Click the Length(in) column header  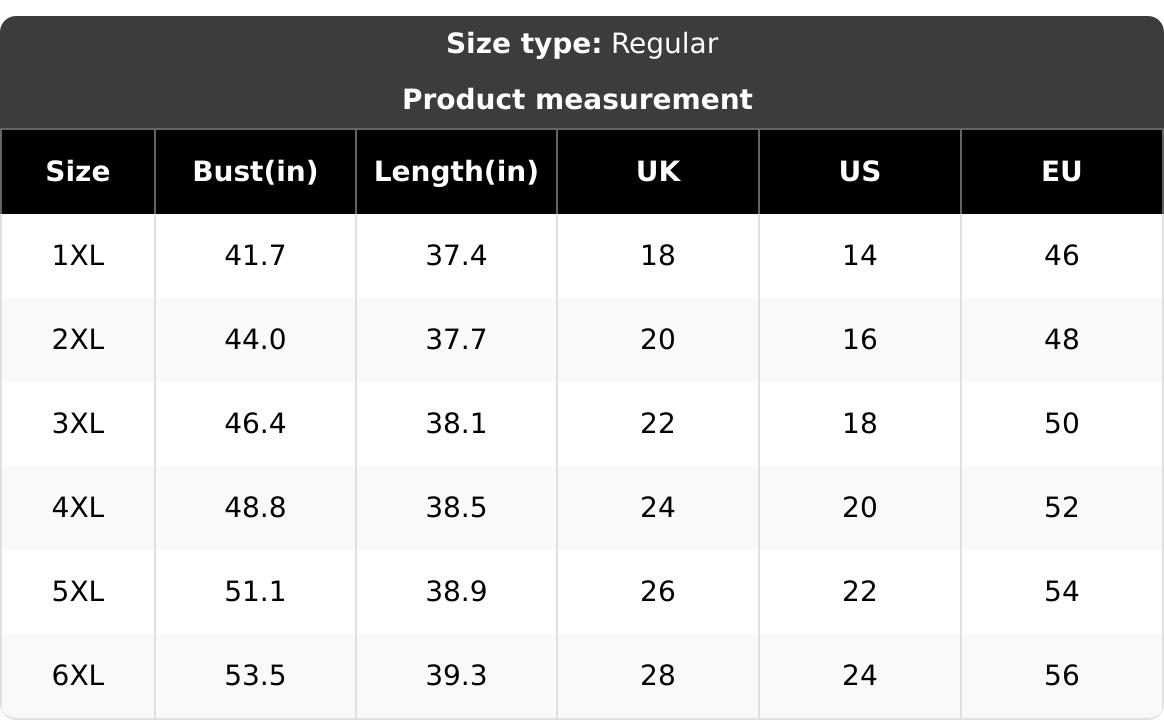(x=457, y=171)
